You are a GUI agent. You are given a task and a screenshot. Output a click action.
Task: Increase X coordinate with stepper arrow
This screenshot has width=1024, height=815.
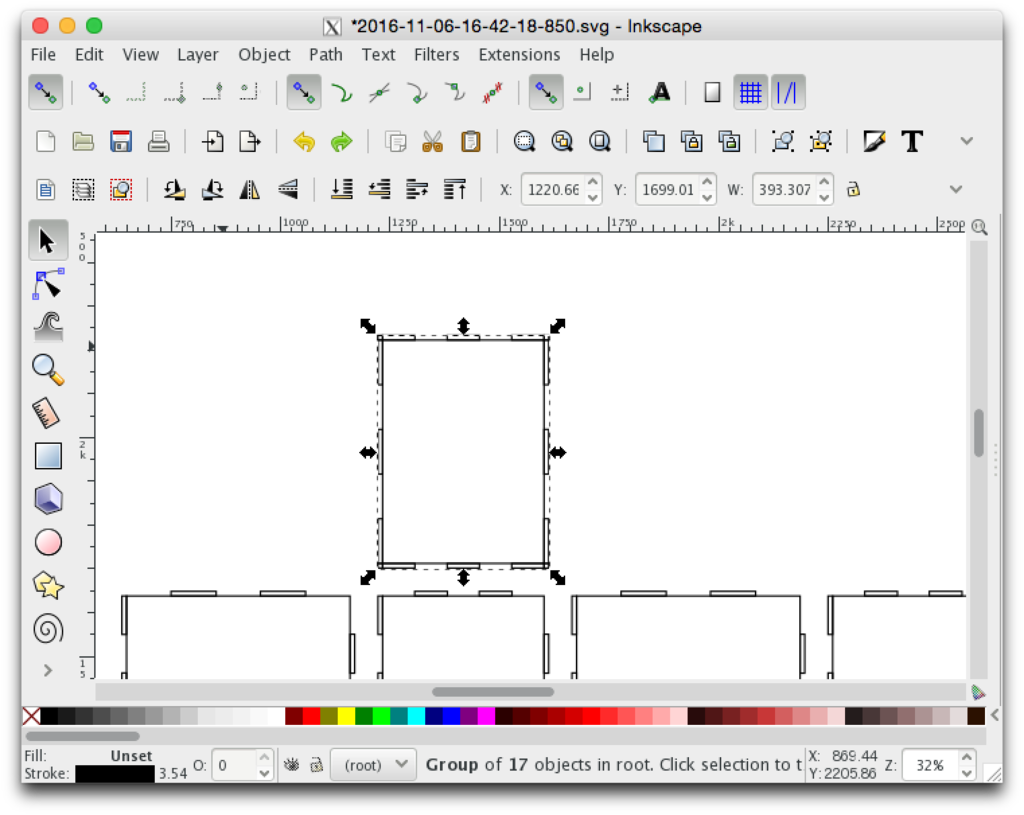click(593, 182)
